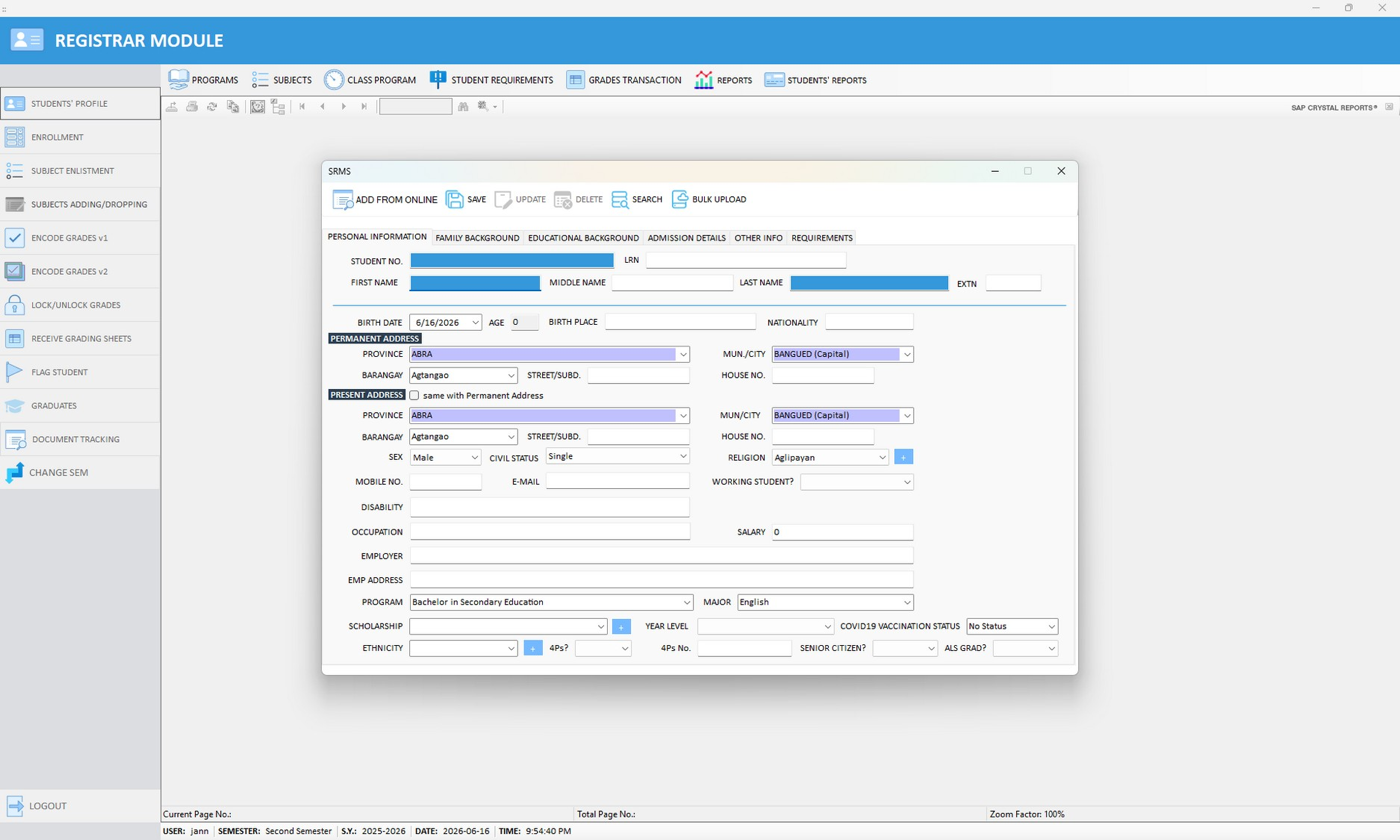The height and width of the screenshot is (840, 1400).
Task: Open the Civil Status dropdown
Action: 683,456
